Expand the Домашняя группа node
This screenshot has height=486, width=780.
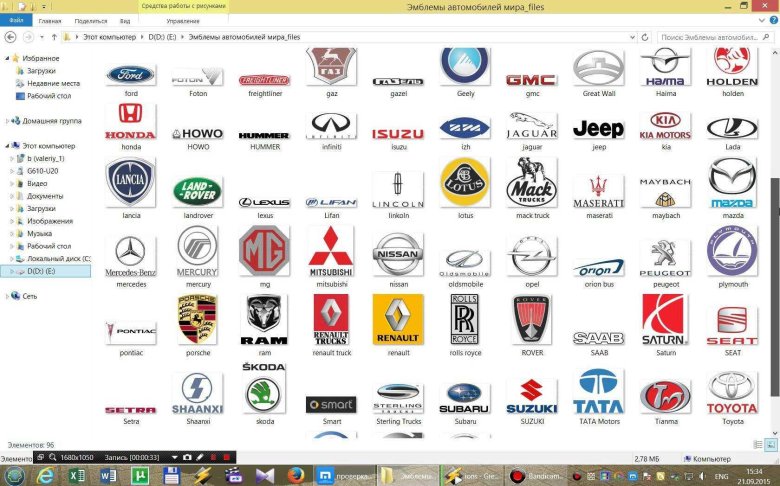8,121
